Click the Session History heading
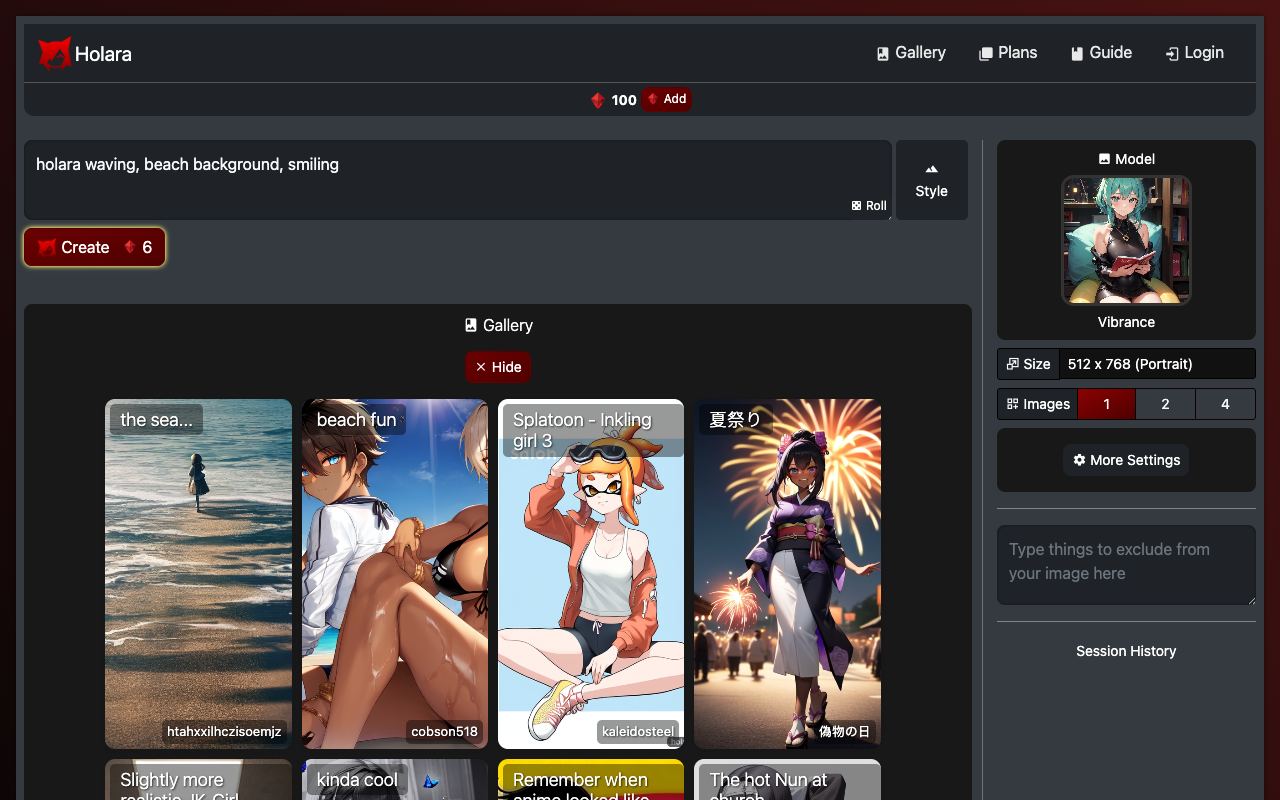Image resolution: width=1280 pixels, height=800 pixels. point(1126,651)
